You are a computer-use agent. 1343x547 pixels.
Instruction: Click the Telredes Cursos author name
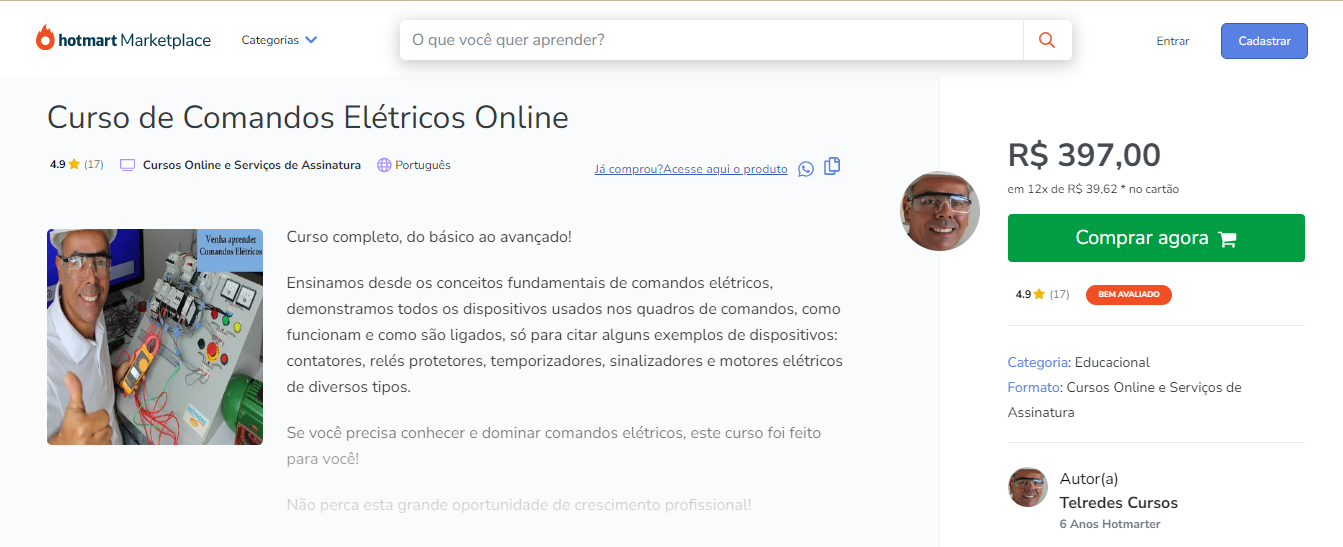pyautogui.click(x=1119, y=503)
